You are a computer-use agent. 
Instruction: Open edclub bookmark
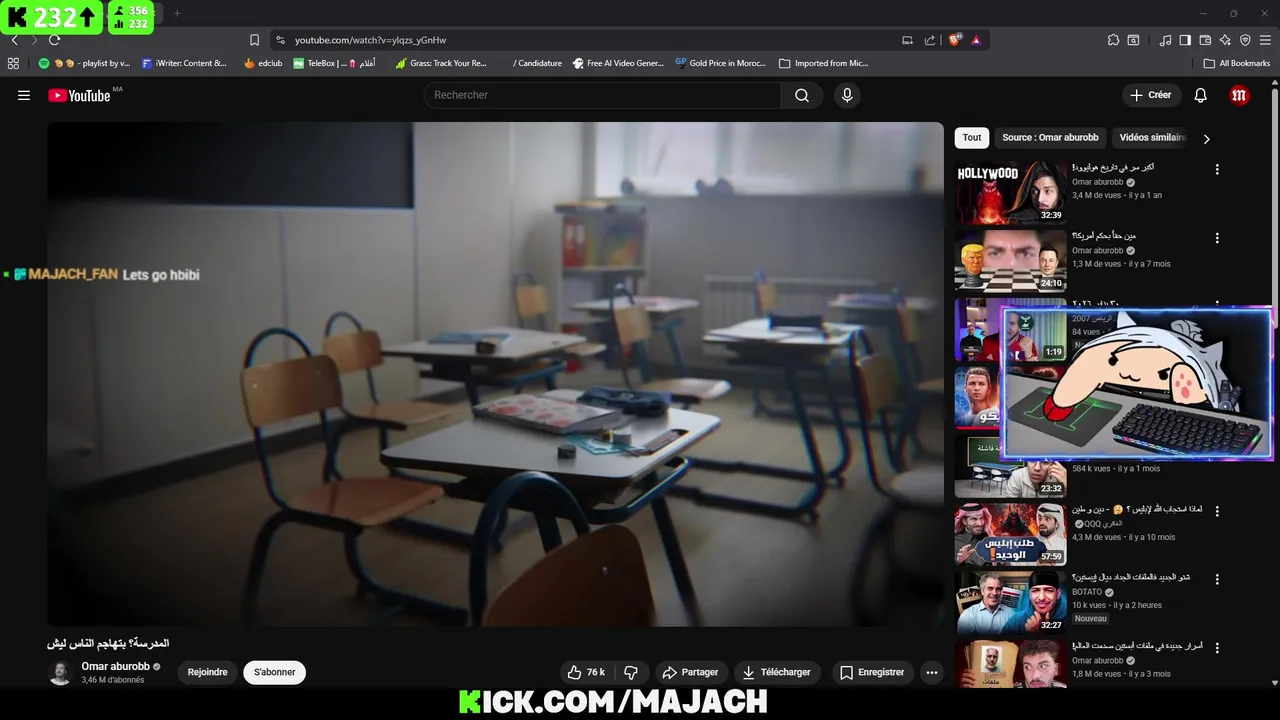[263, 63]
